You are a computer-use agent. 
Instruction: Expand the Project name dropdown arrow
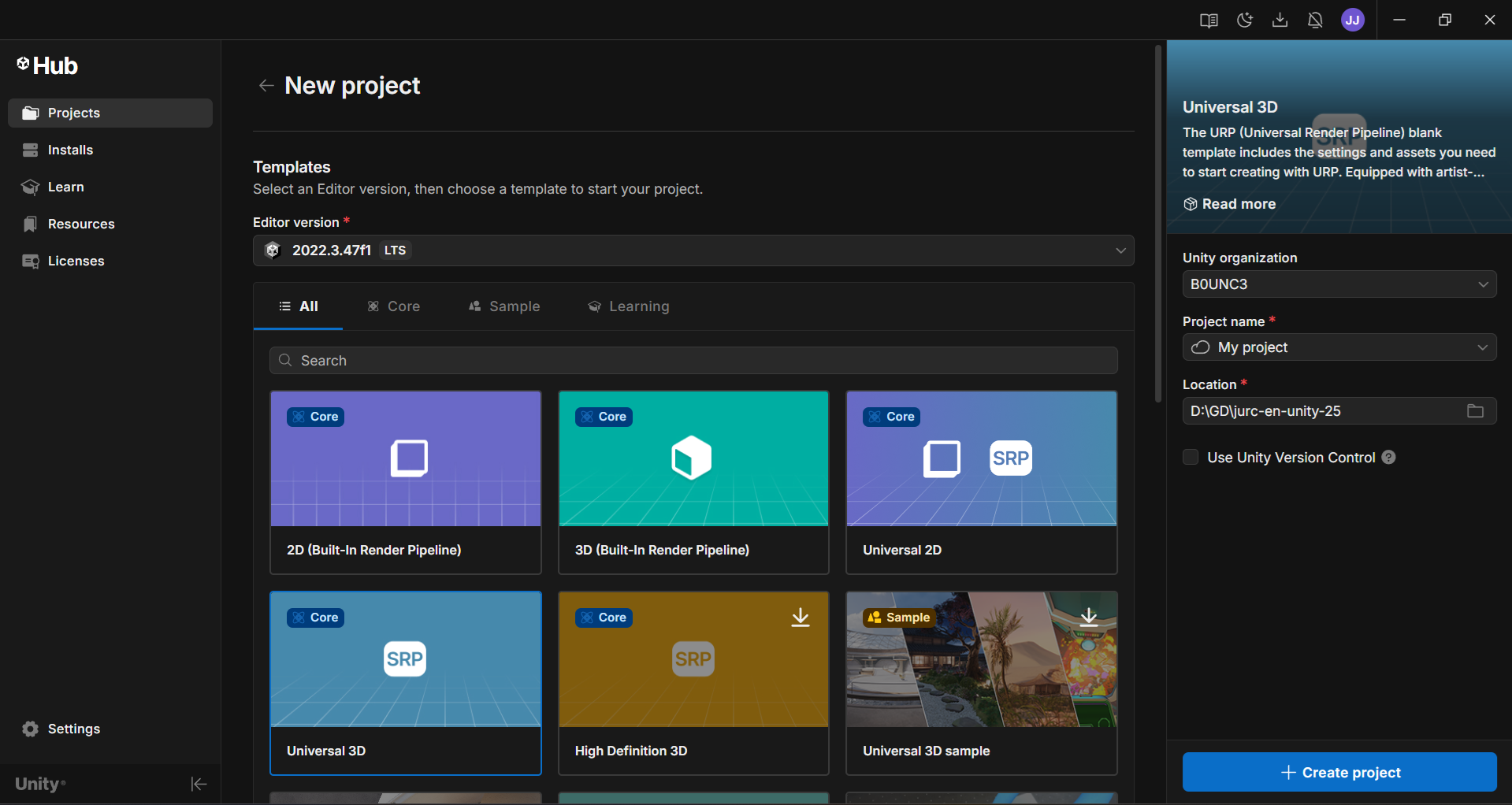coord(1482,347)
